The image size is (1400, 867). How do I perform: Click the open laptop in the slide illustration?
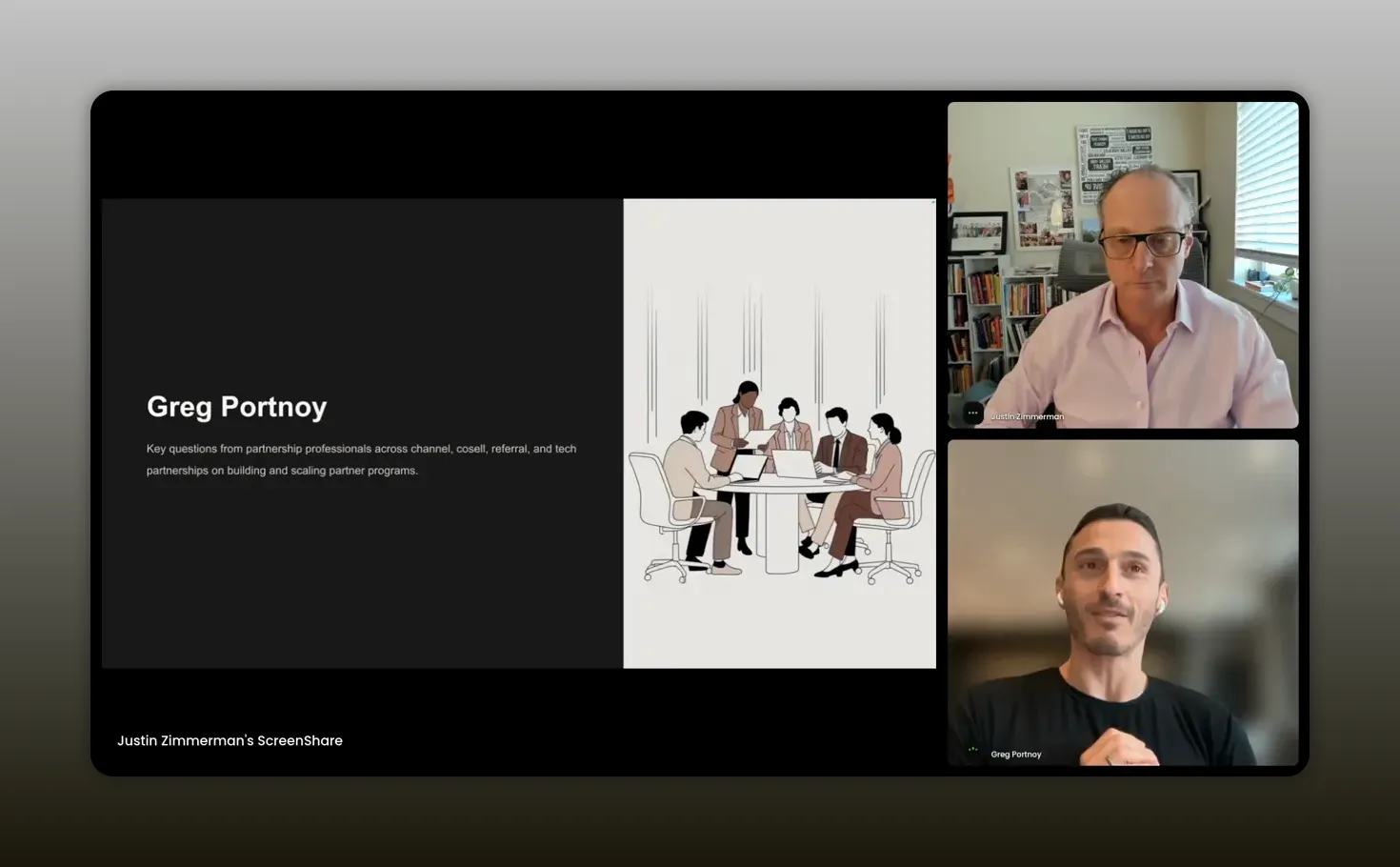(793, 464)
